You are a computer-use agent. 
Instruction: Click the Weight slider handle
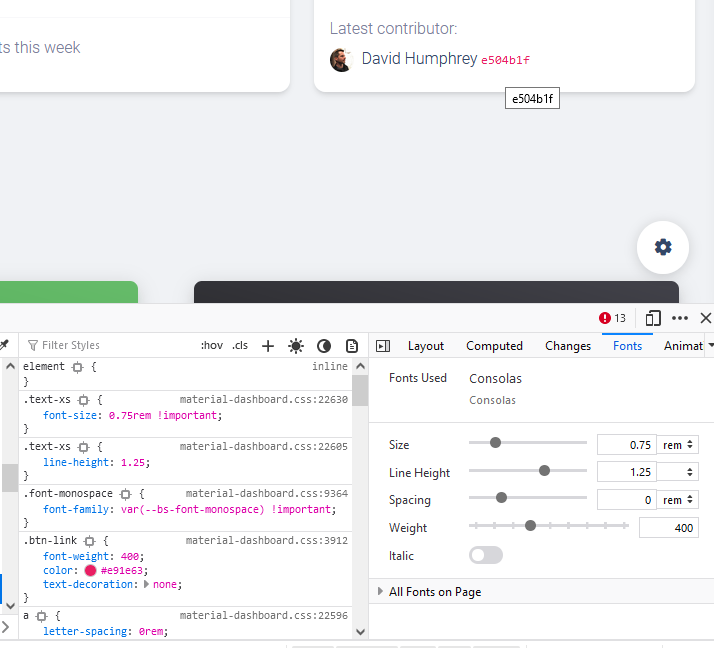(530, 526)
